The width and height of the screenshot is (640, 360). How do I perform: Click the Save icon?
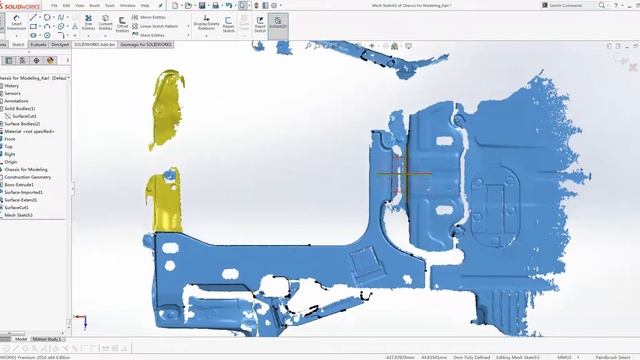(202, 5)
